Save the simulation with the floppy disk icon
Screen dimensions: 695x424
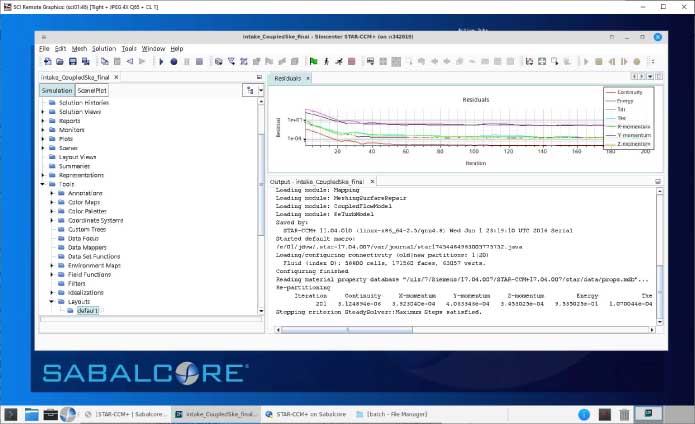[73, 62]
